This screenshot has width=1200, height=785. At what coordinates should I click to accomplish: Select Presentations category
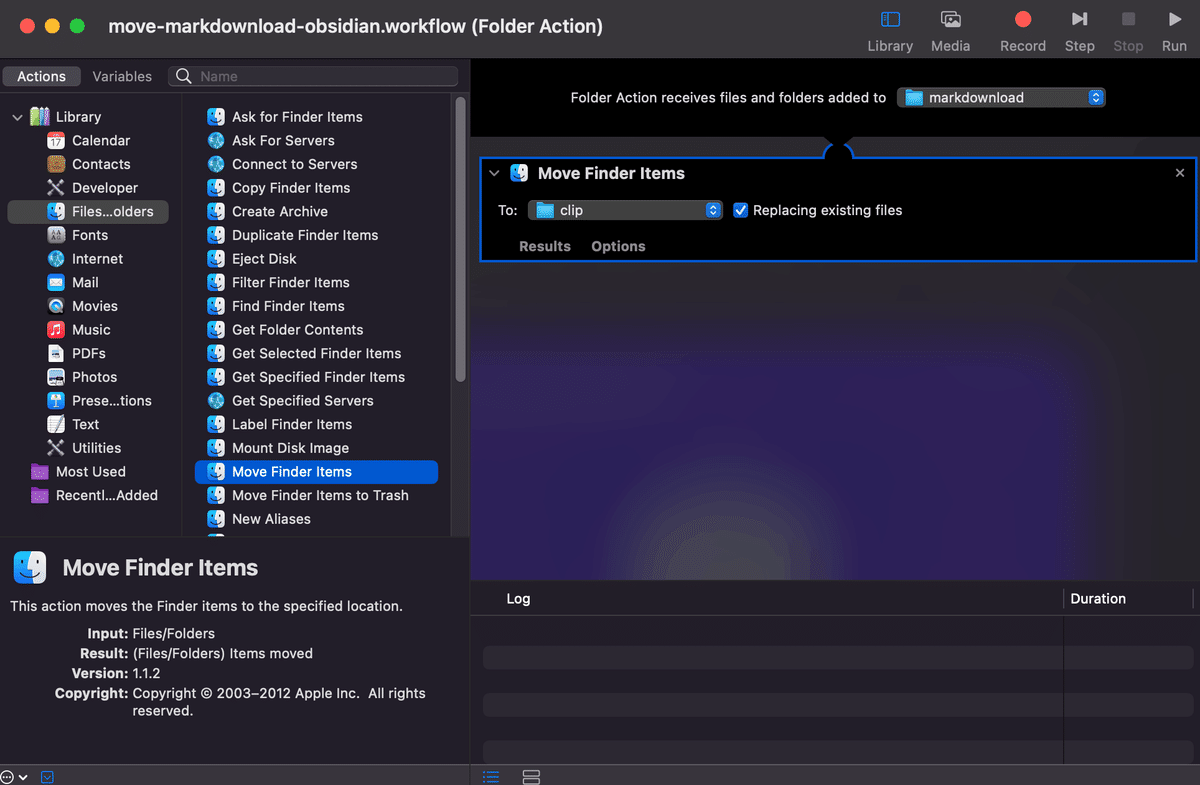coord(111,401)
